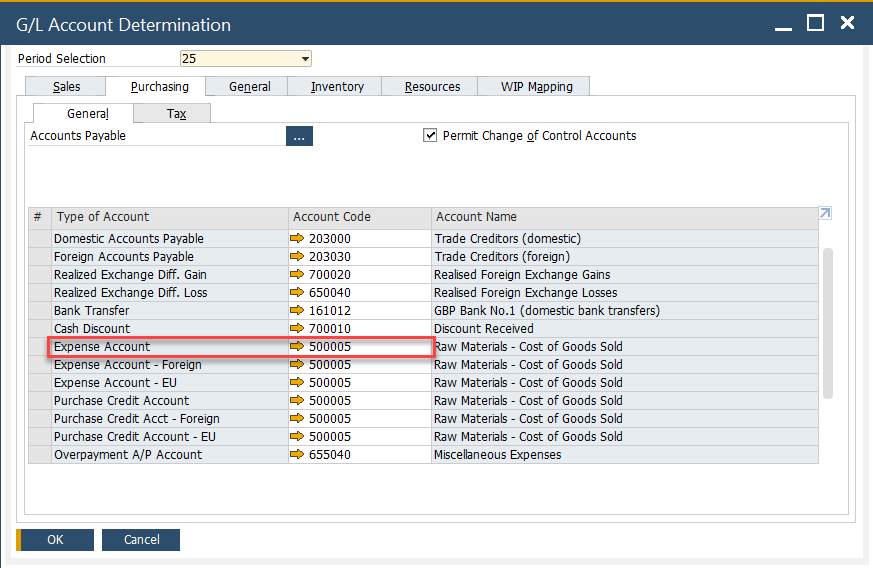
Task: Open link arrow for Realized Exchange Diff. Loss
Action: point(297,293)
